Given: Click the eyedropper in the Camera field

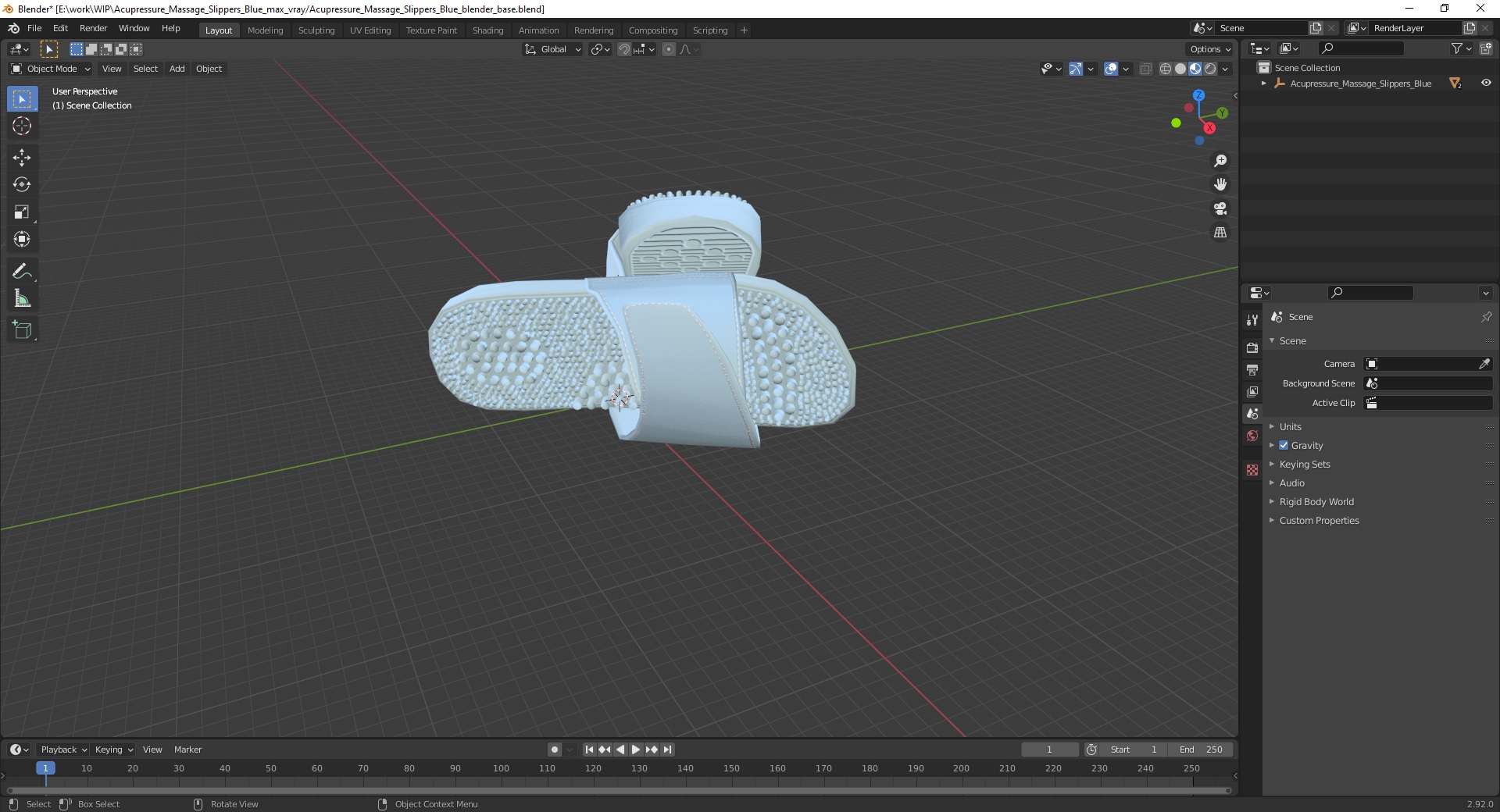Looking at the screenshot, I should coord(1484,364).
